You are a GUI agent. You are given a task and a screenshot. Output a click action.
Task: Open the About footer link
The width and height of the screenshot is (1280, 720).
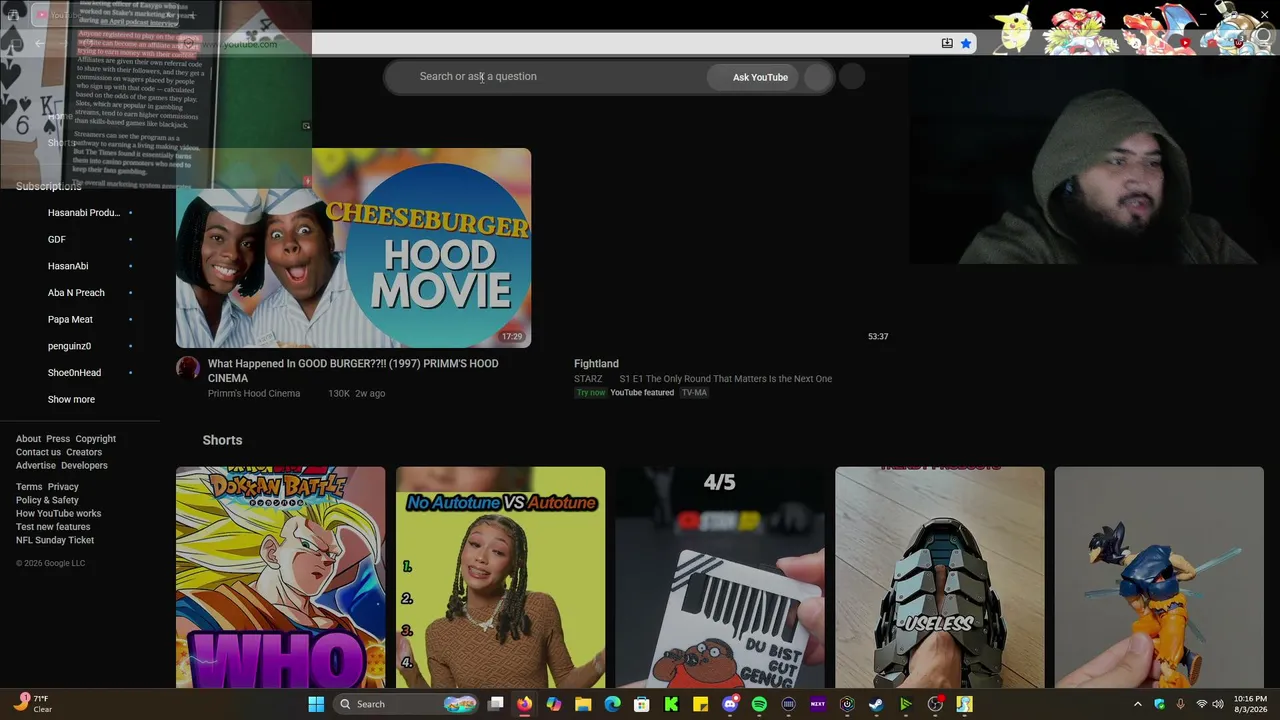click(x=28, y=439)
